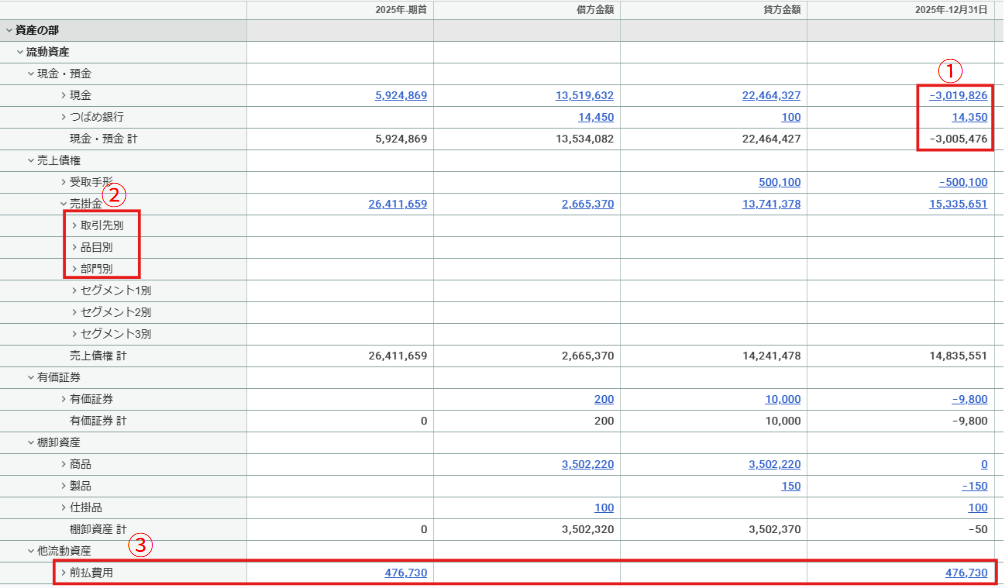Open 商品 ending balance link 0
The image size is (1007, 588).
(x=984, y=464)
